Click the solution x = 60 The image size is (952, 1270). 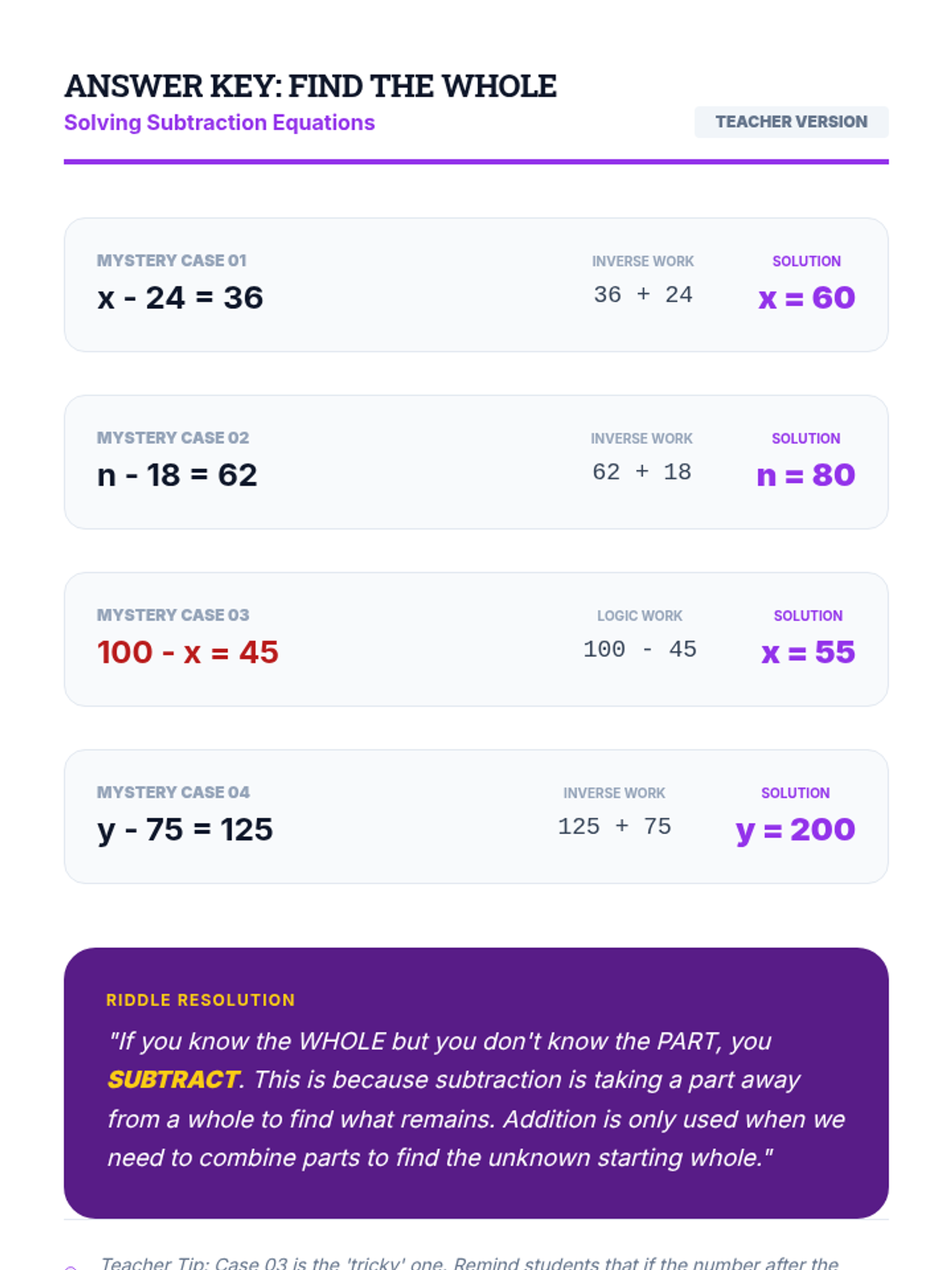(x=806, y=298)
